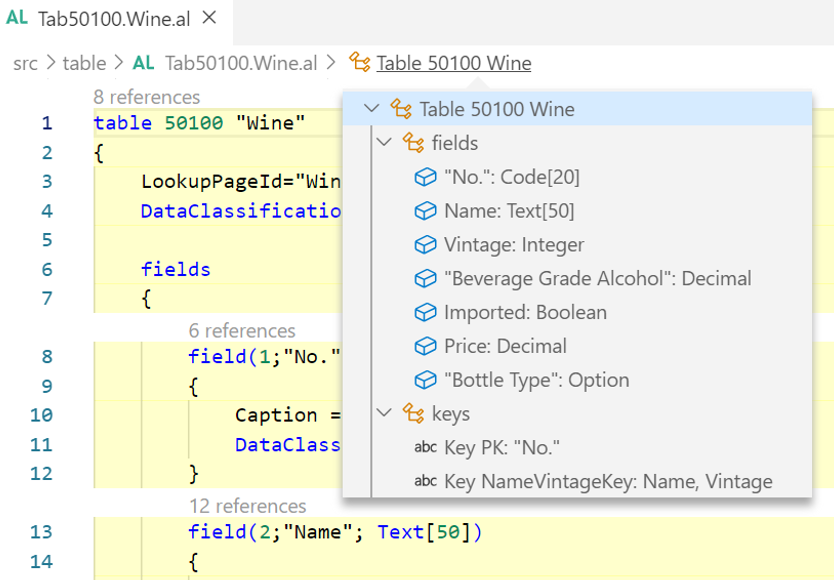Image resolution: width=834 pixels, height=580 pixels.
Task: Click the cube icon beside Imported: Boolean
Action: tap(425, 313)
